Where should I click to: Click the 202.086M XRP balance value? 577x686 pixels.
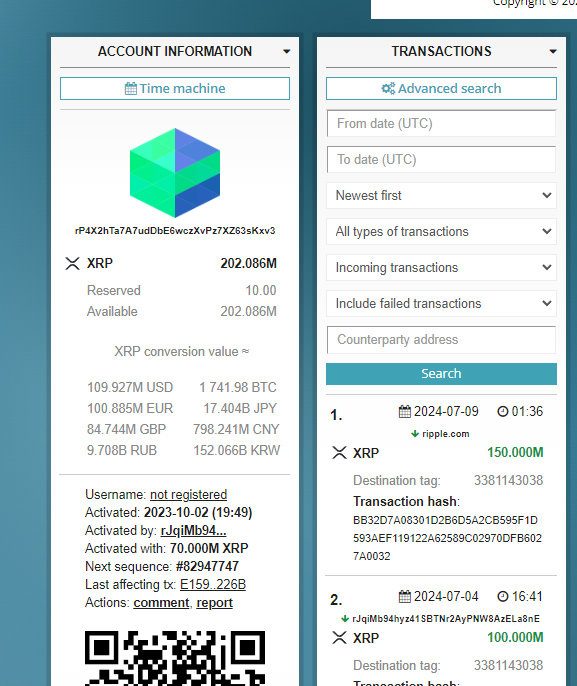248,263
